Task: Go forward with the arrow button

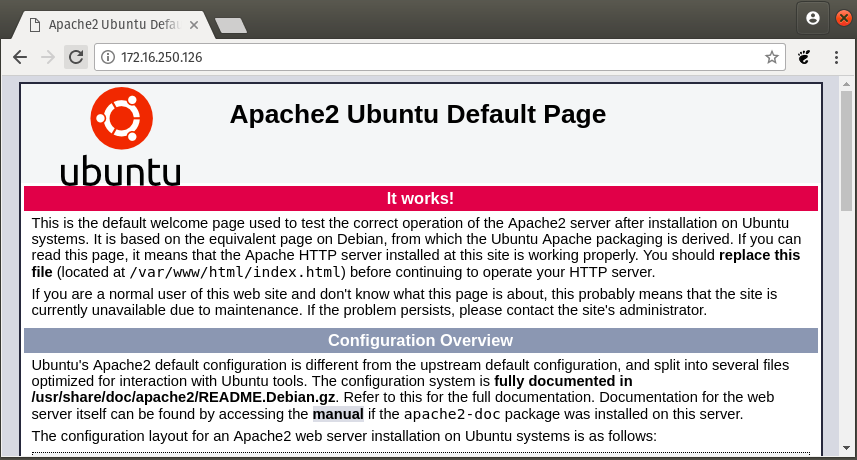Action: [48, 57]
